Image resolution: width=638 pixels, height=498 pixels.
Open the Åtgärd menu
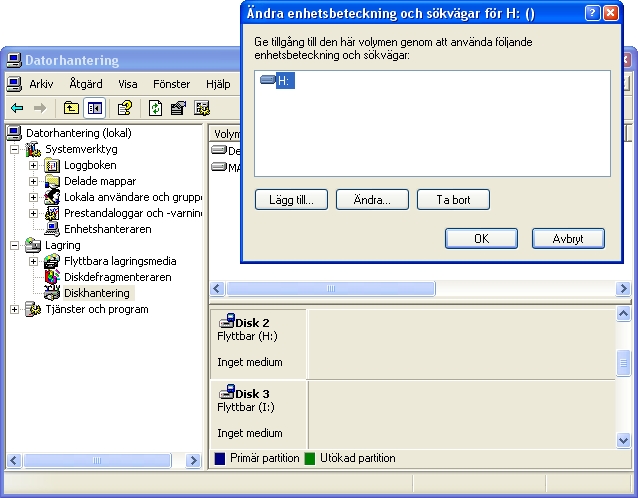pos(86,84)
